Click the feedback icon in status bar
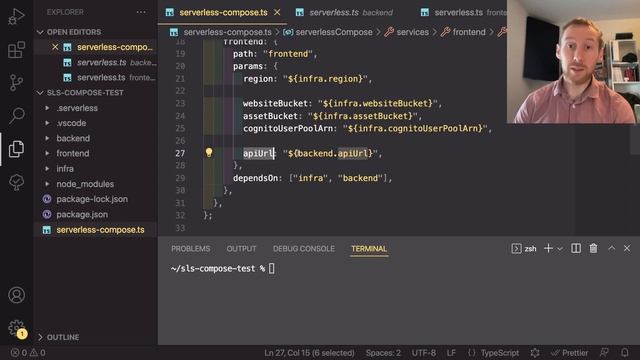This screenshot has height=360, width=640. point(604,352)
